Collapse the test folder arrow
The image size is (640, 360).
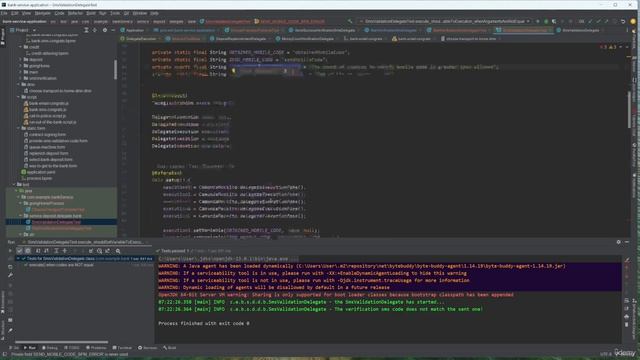point(14,184)
